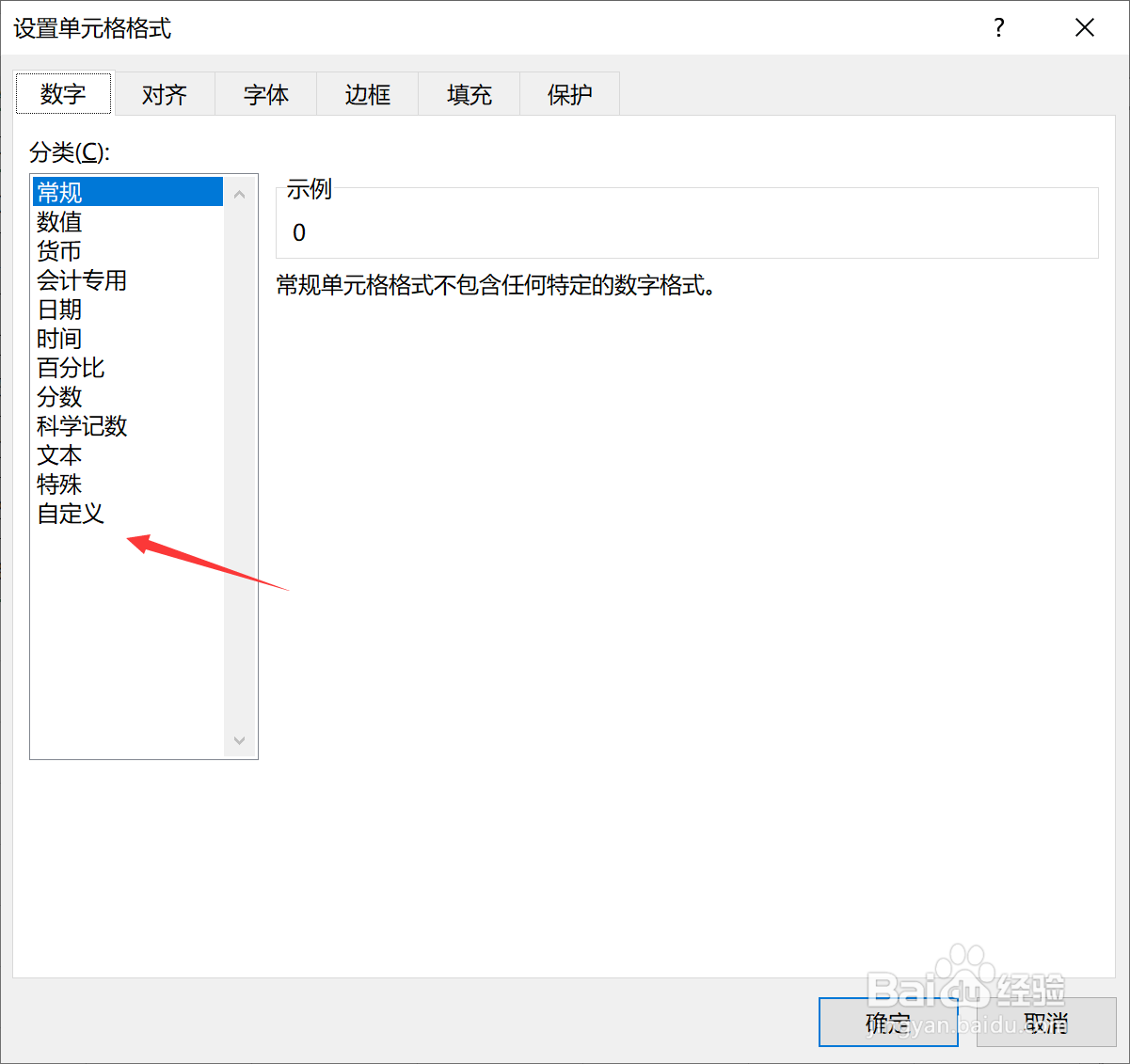The image size is (1130, 1064).
Task: Choose 货币 in the category list
Action: (128, 251)
